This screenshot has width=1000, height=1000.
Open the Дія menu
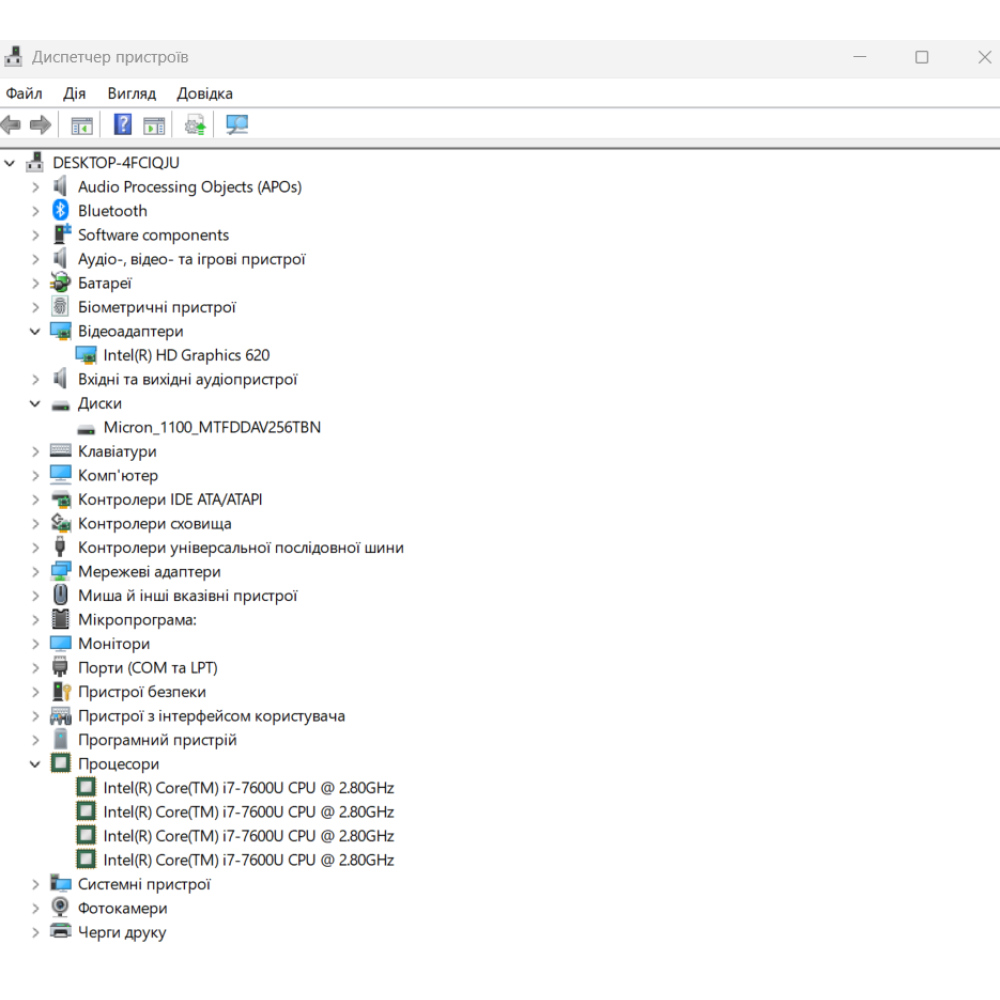coord(74,93)
